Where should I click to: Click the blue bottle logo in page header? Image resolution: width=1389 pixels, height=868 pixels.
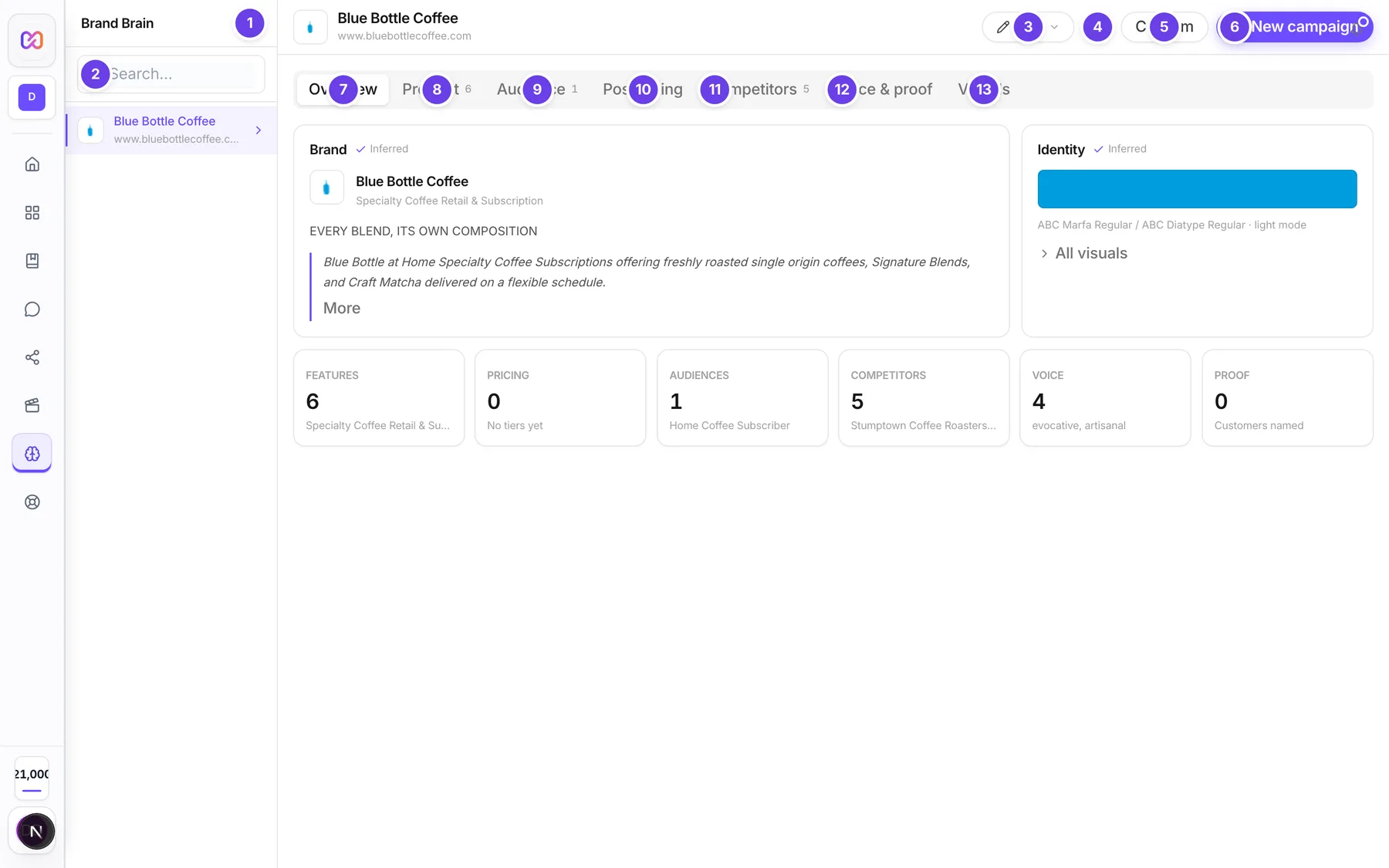point(310,27)
